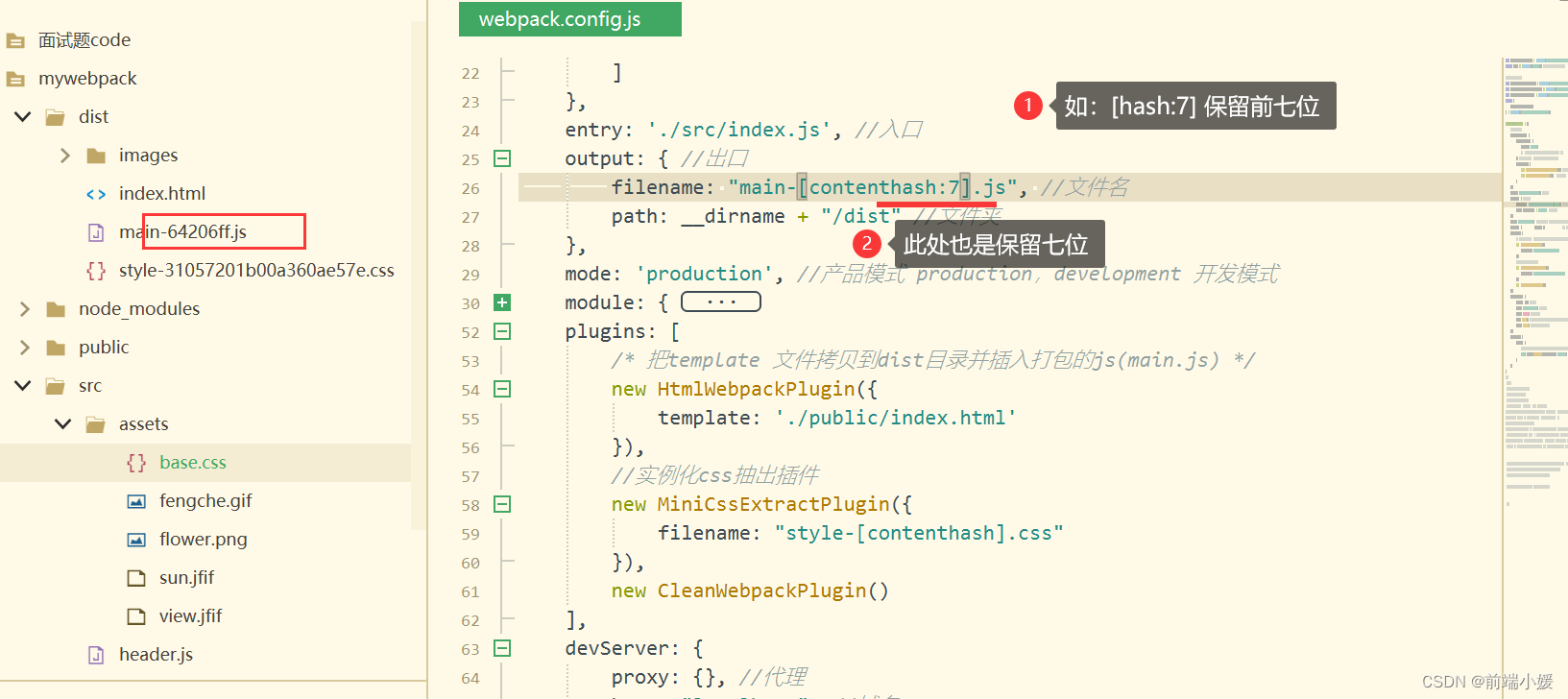Click the template path './public/index.html'
1568x699 pixels.
pos(896,418)
